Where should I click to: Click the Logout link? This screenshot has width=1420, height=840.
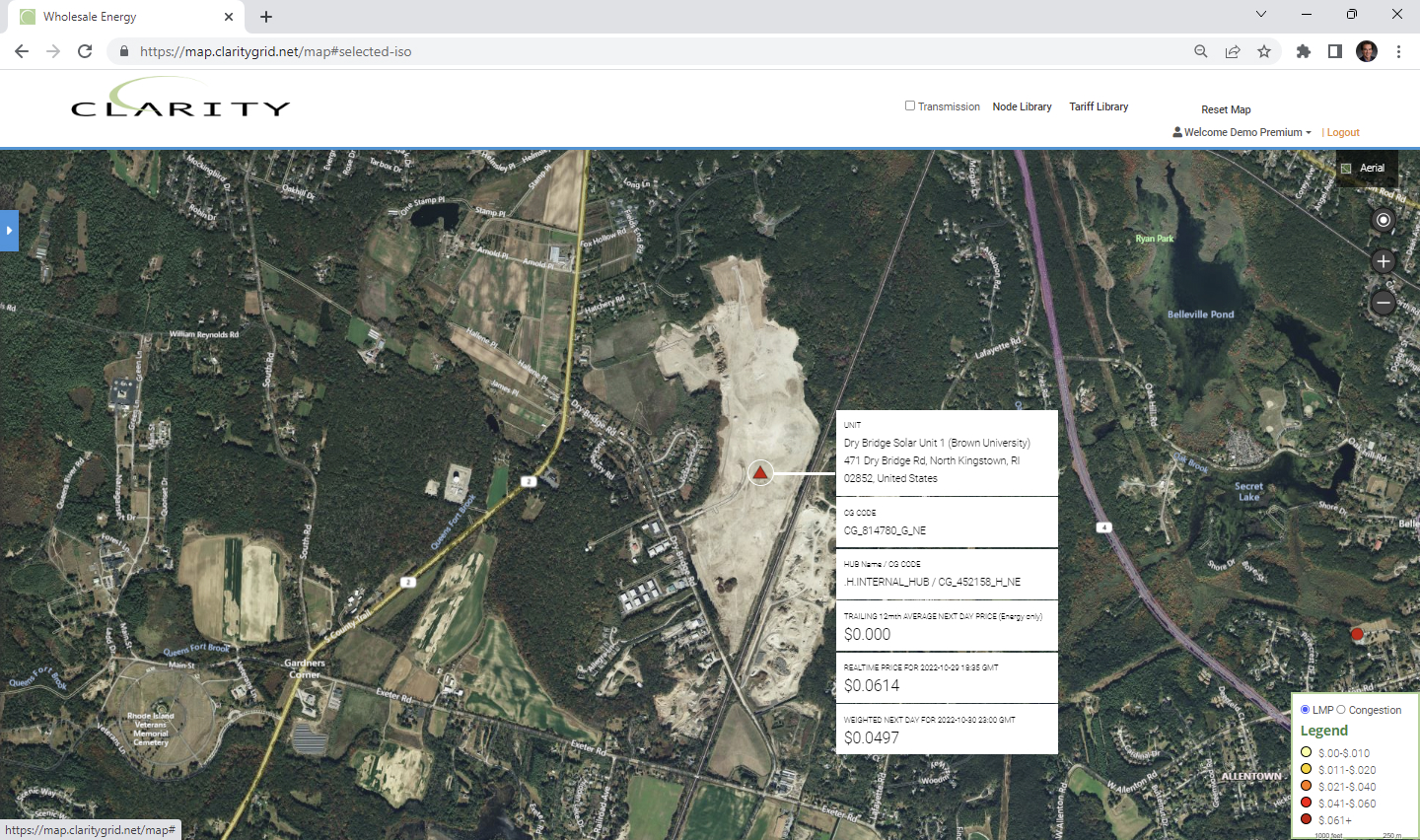tap(1343, 132)
